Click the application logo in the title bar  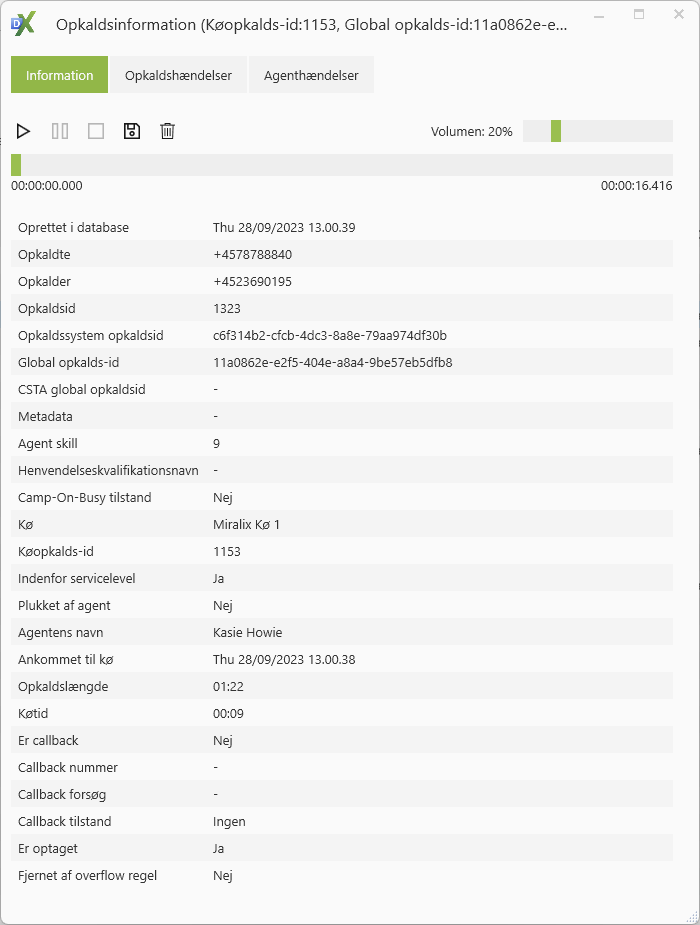(24, 24)
